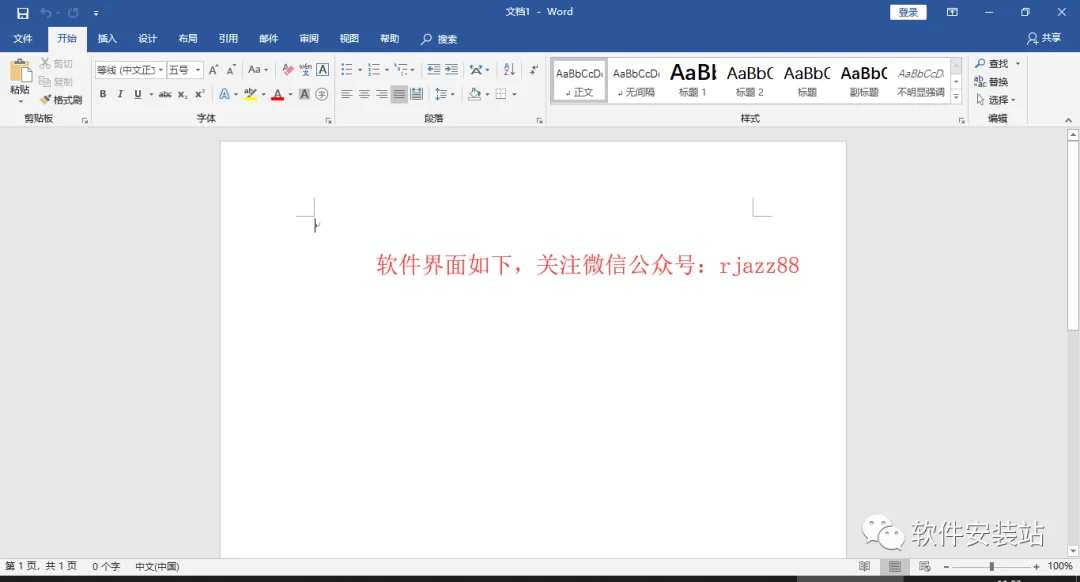The image size is (1080, 582).
Task: Open the font size (五号) dropdown
Action: [x=198, y=70]
